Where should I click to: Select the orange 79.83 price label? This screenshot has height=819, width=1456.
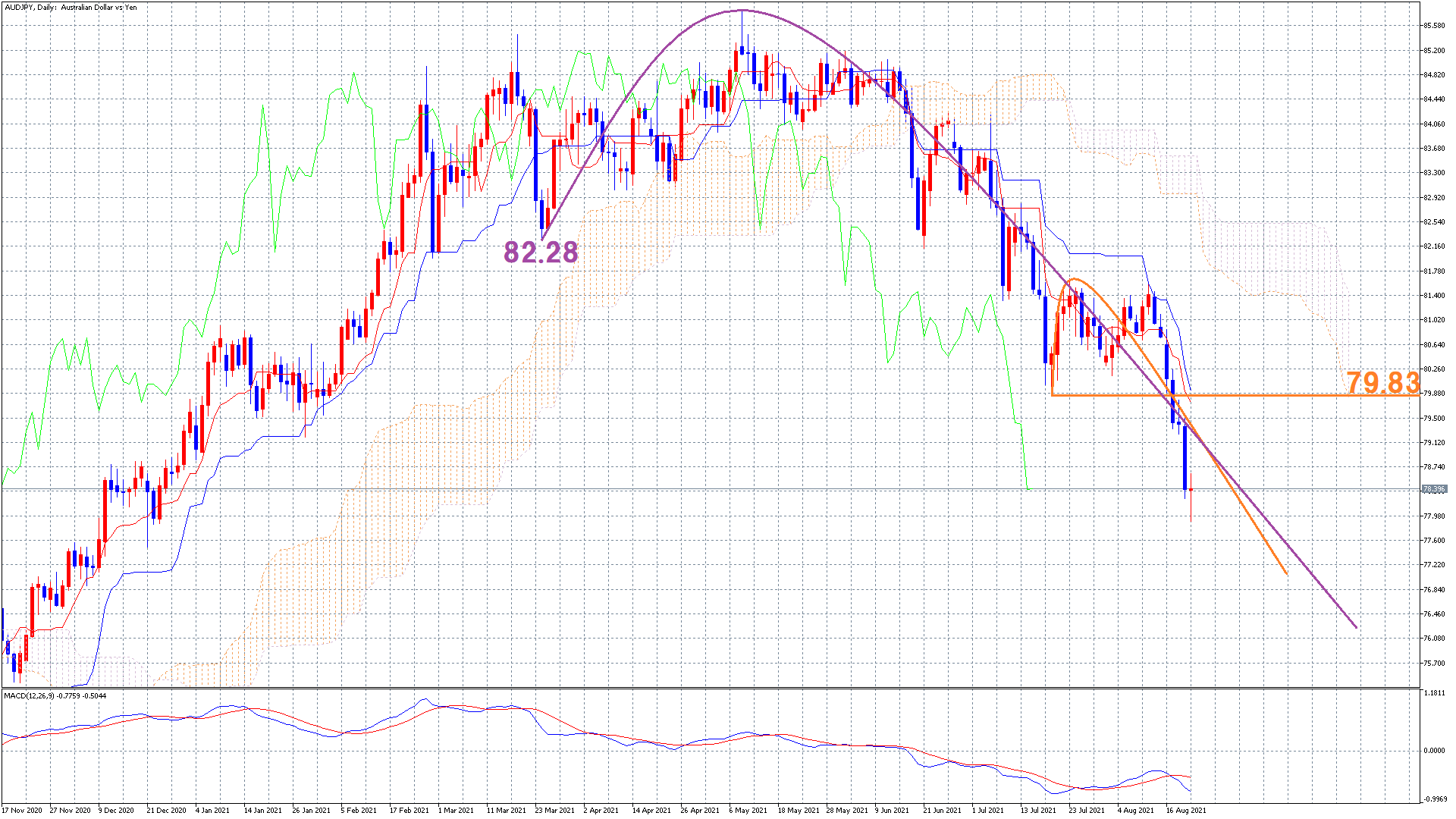coord(1382,383)
